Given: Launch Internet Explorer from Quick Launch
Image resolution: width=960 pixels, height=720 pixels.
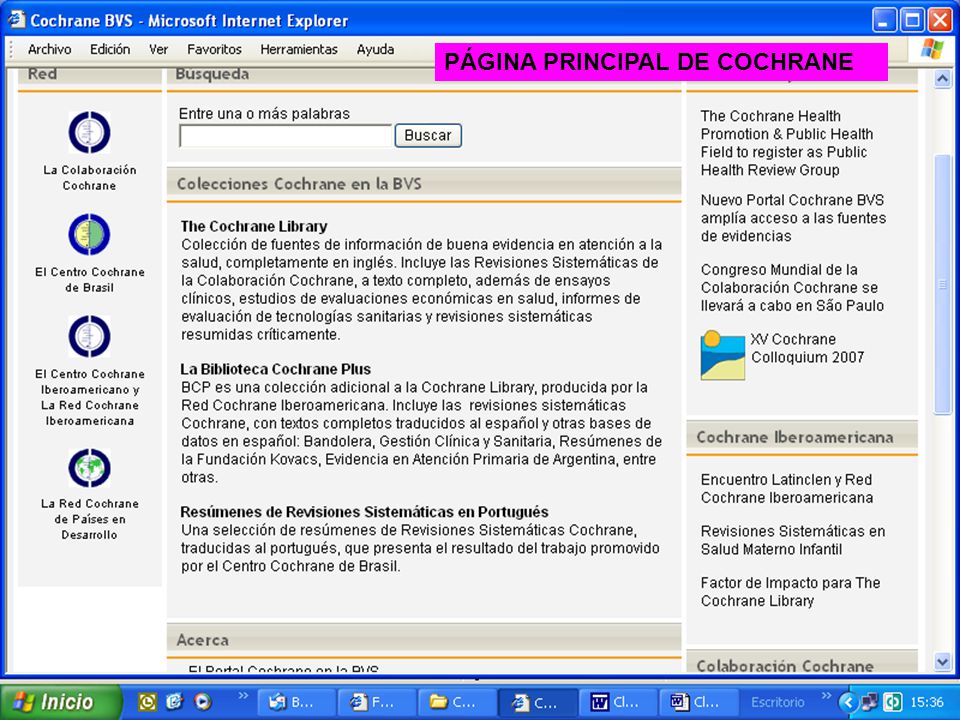Looking at the screenshot, I should point(174,702).
